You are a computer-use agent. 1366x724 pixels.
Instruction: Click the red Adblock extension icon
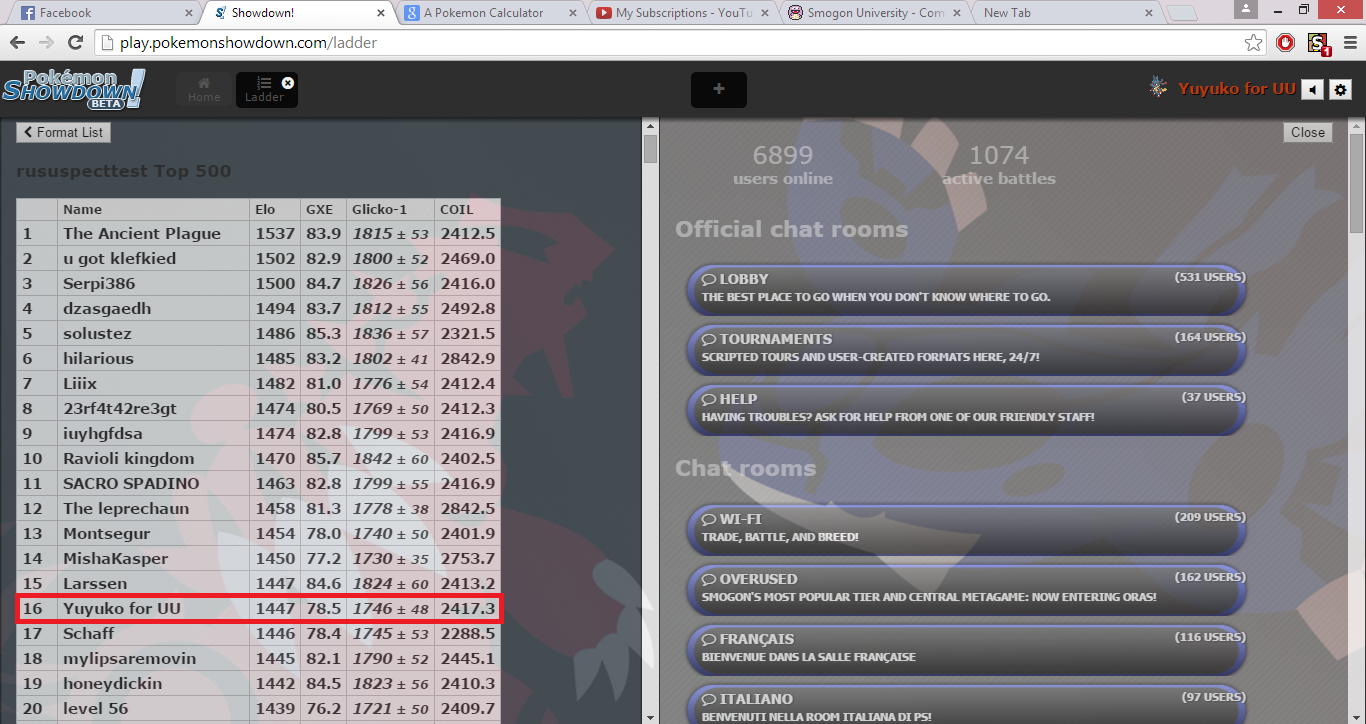1286,43
